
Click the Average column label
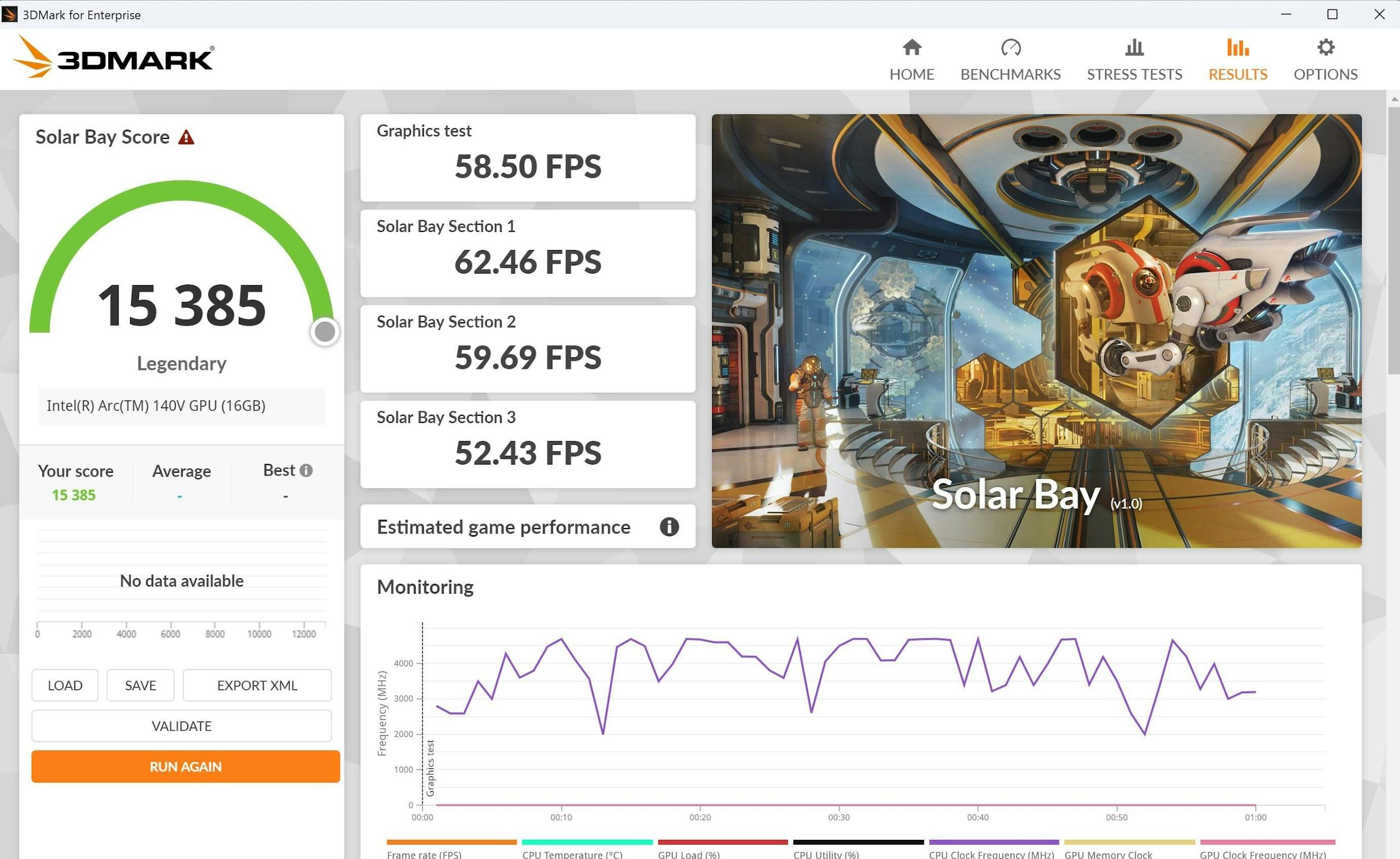coord(181,471)
